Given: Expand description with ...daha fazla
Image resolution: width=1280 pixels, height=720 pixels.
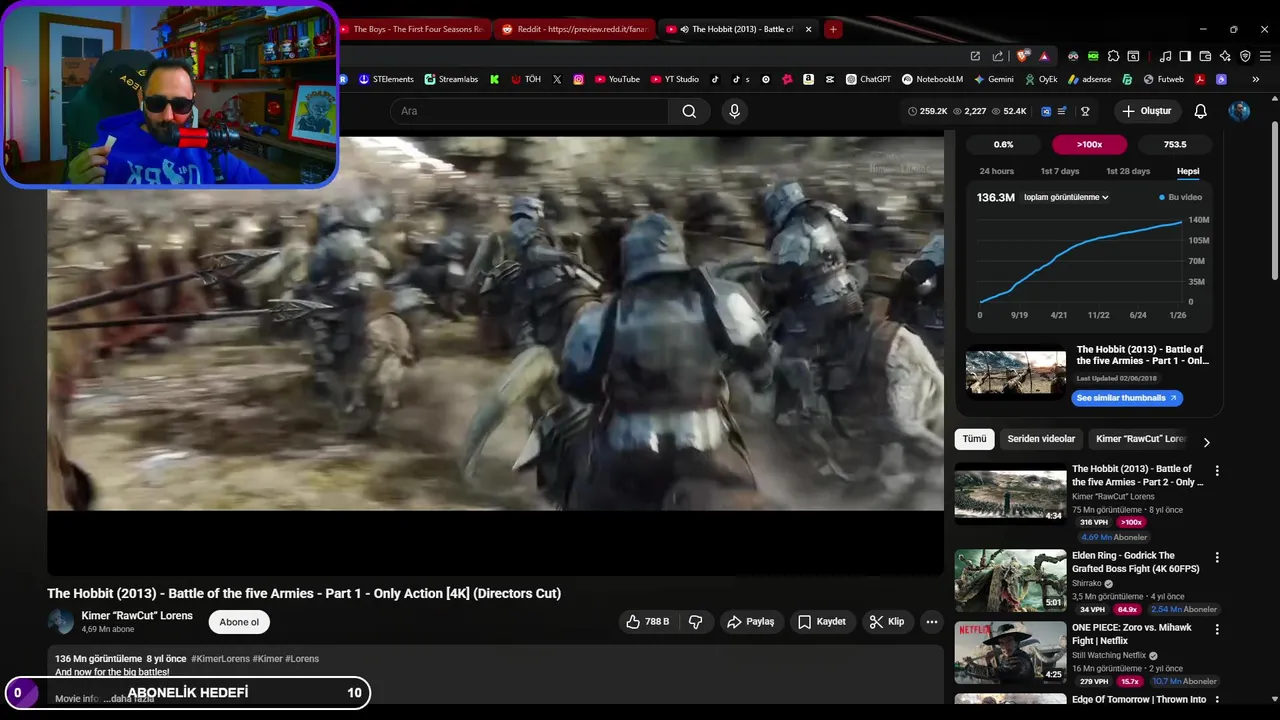Looking at the screenshot, I should click(129, 699).
